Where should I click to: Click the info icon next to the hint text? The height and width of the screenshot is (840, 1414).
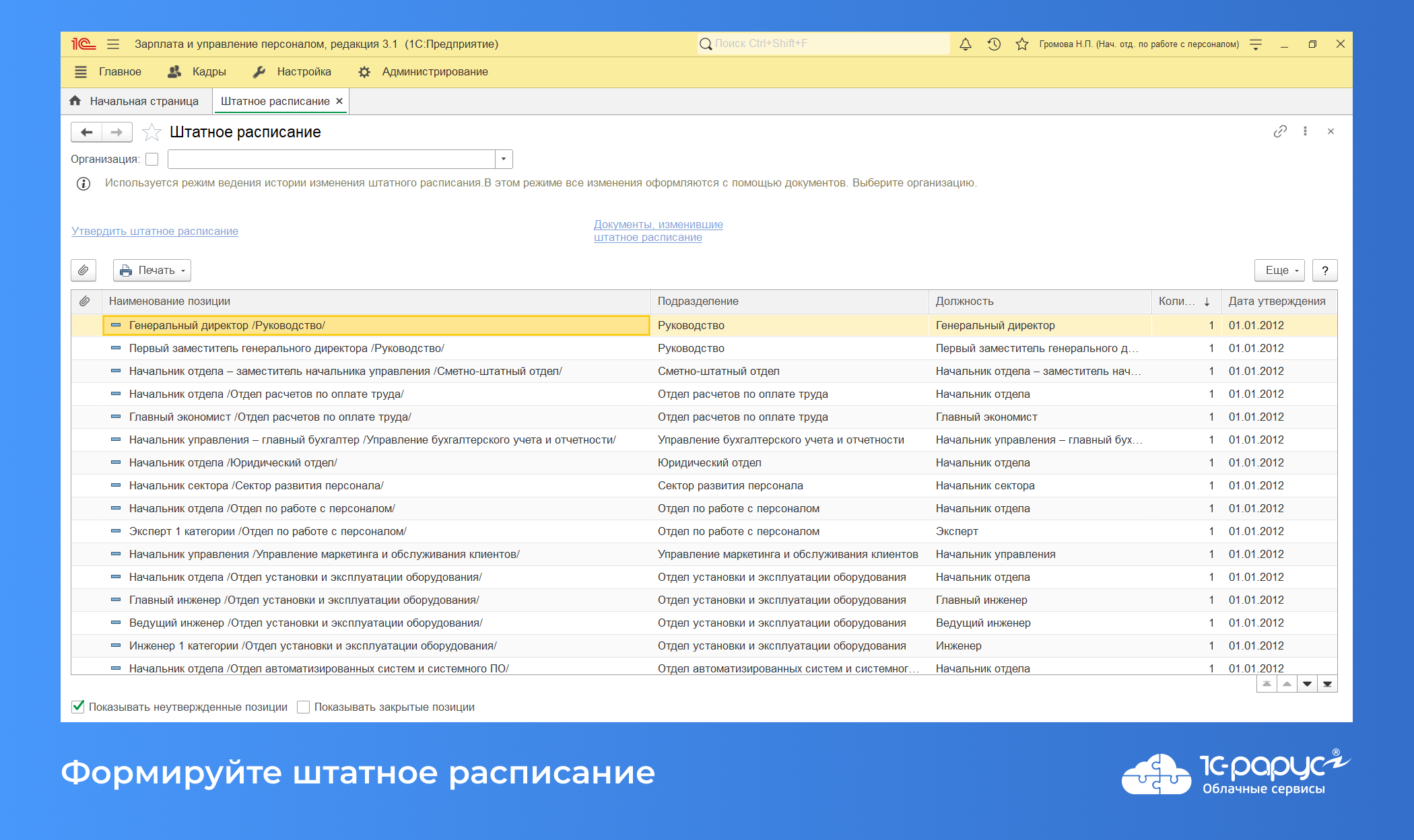pos(82,182)
